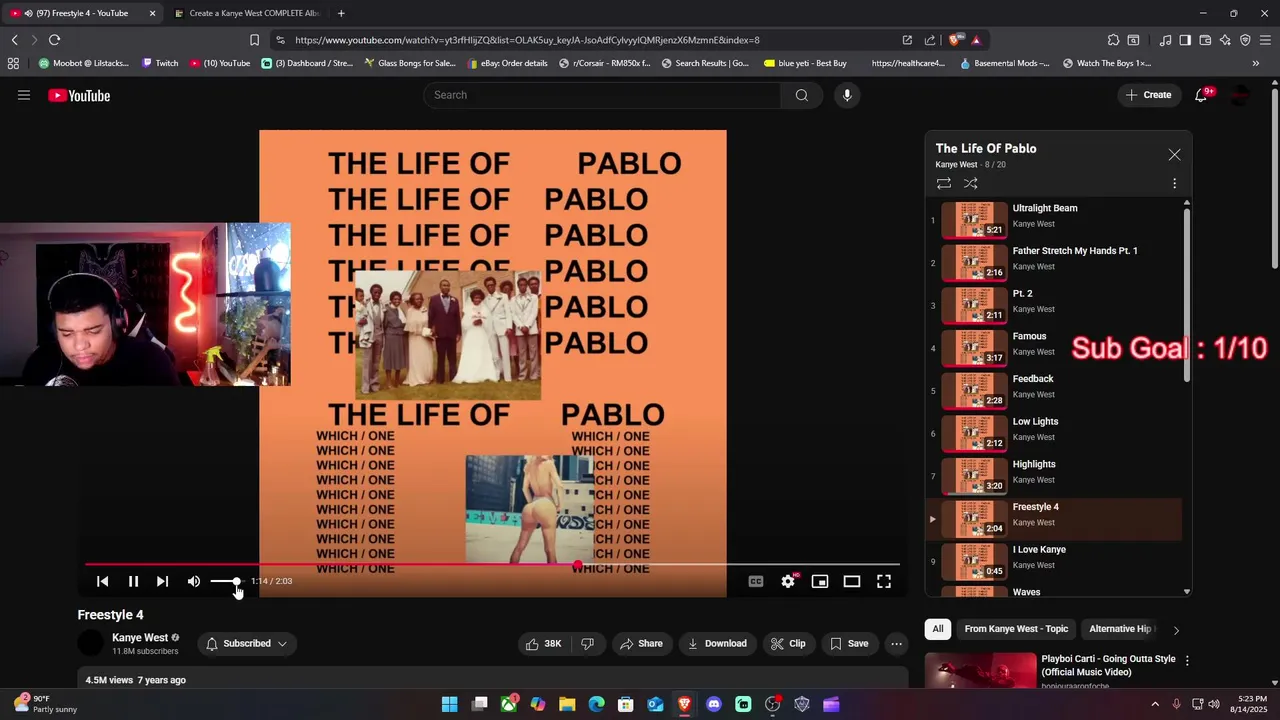This screenshot has height=720, width=1280.
Task: Open more actions ellipsis beside Save
Action: 896,643
